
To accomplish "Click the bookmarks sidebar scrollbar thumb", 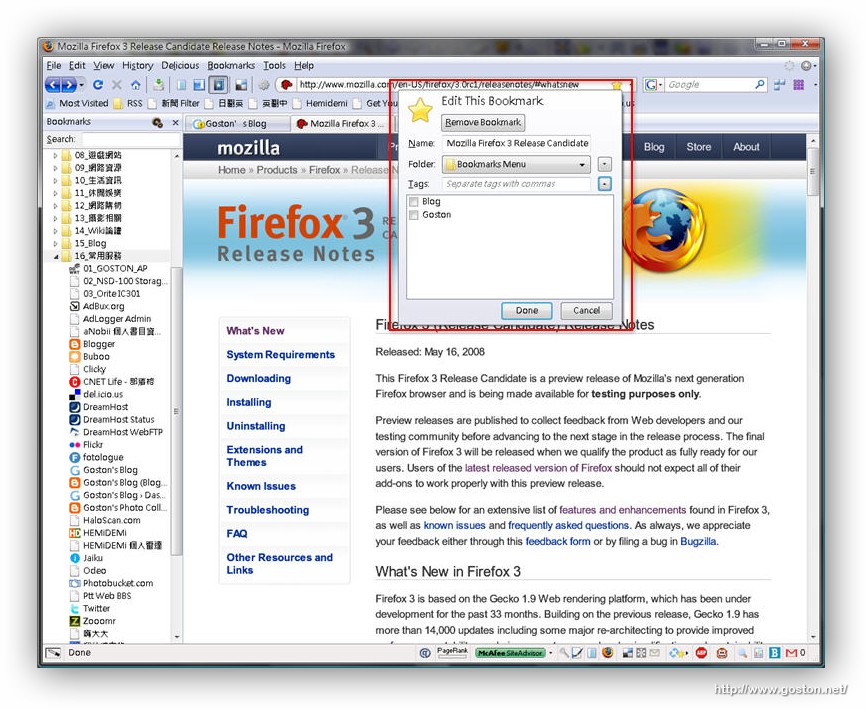I will tap(176, 411).
